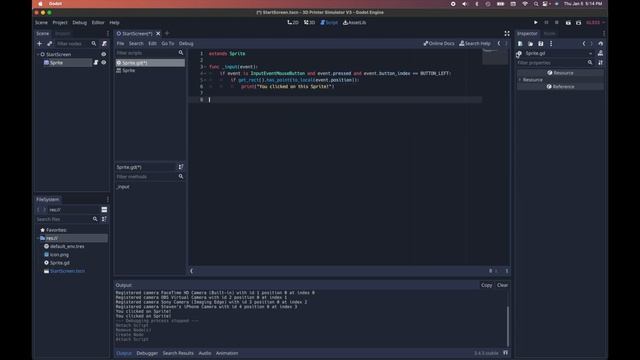
Task: Open the Editor menu
Action: tap(98, 22)
